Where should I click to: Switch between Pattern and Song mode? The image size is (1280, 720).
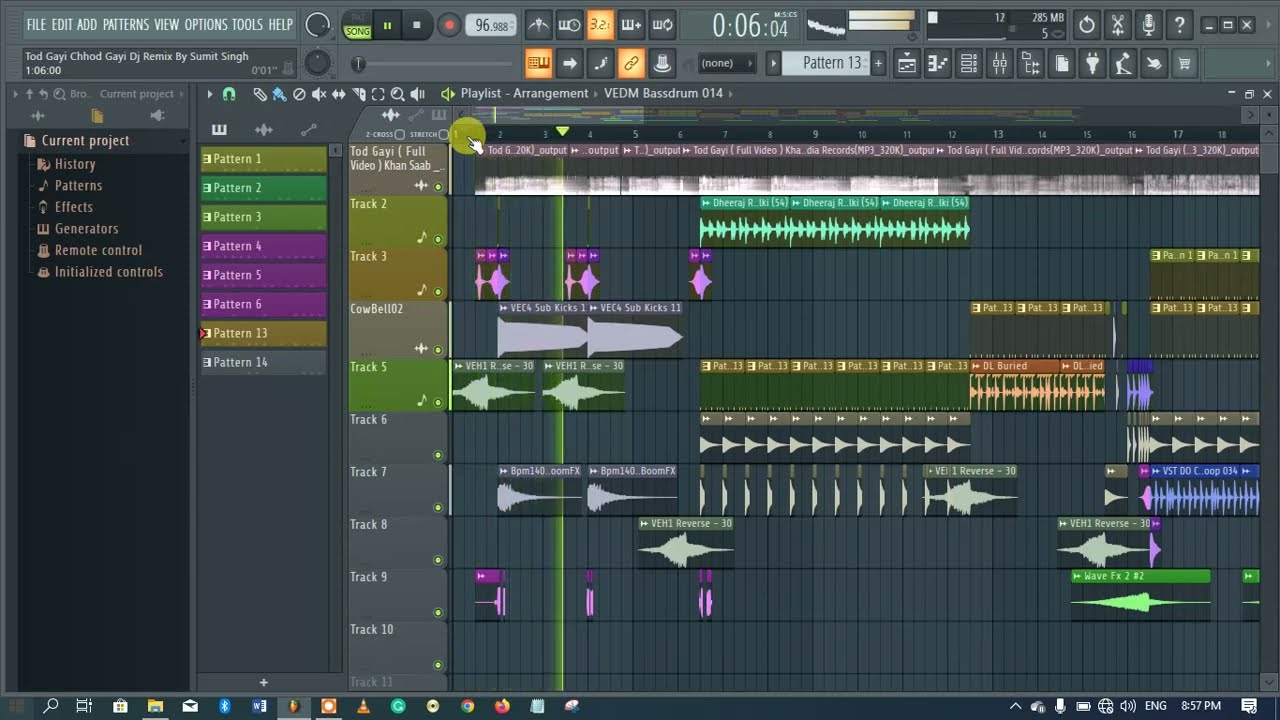coord(357,25)
